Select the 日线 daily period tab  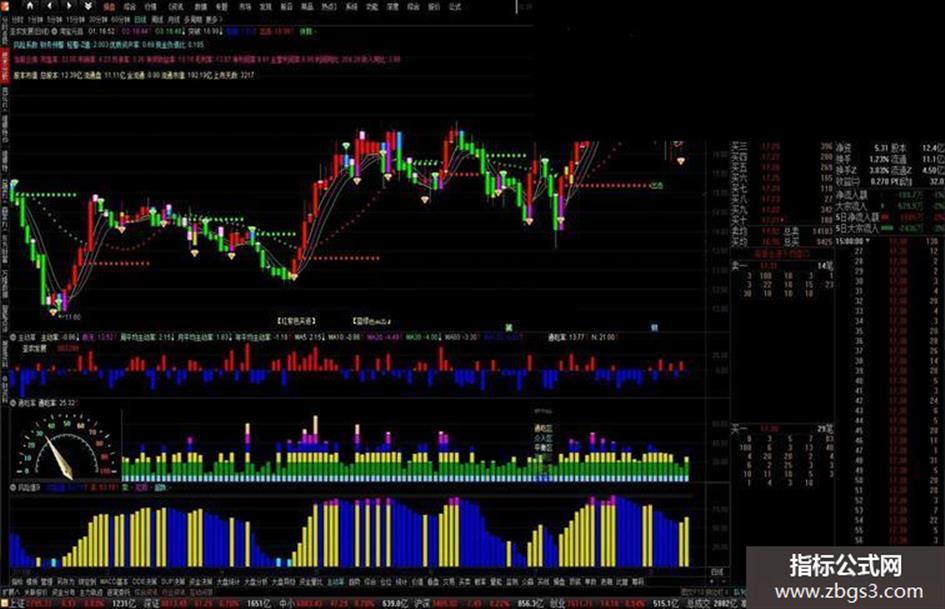pos(140,20)
